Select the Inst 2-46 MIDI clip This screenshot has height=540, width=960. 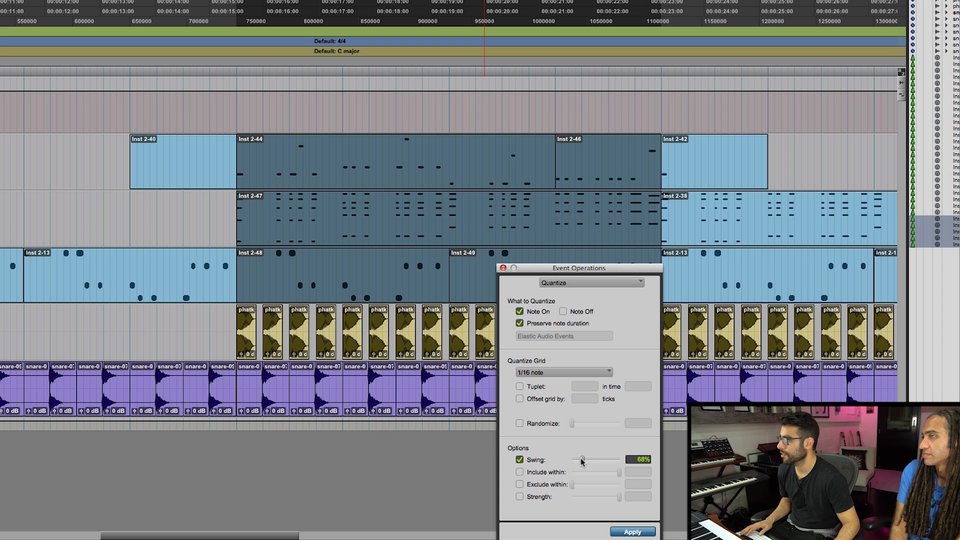pos(608,162)
